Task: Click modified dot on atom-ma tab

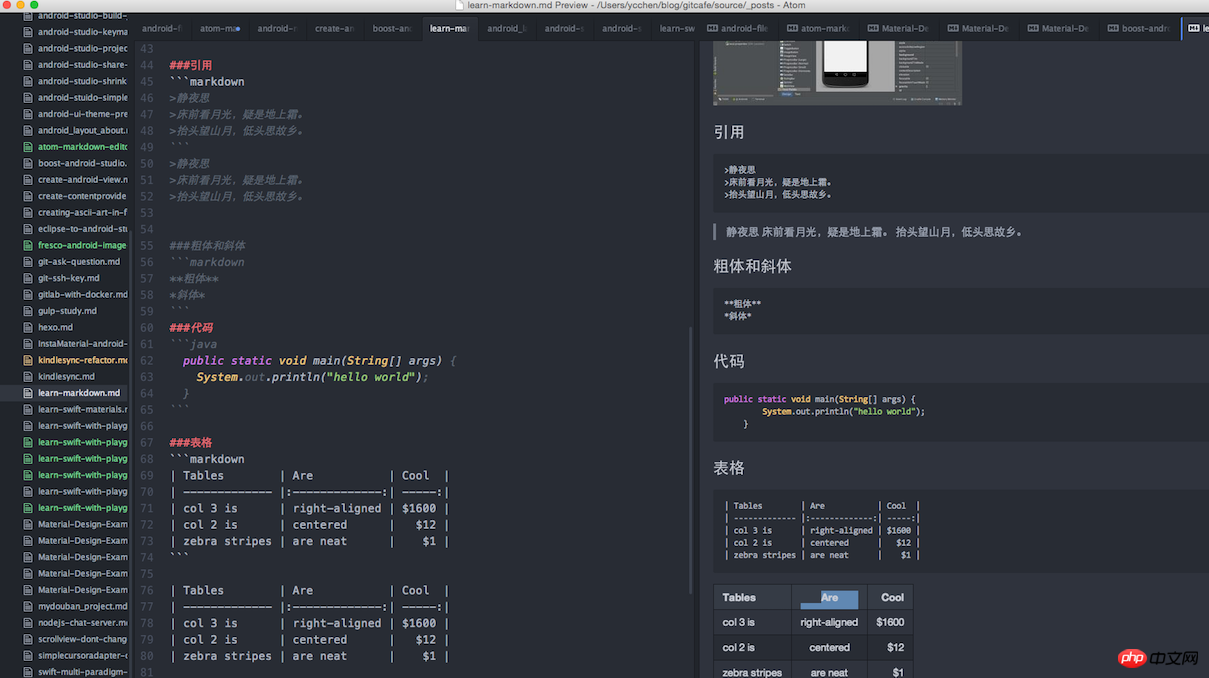Action: pos(237,29)
